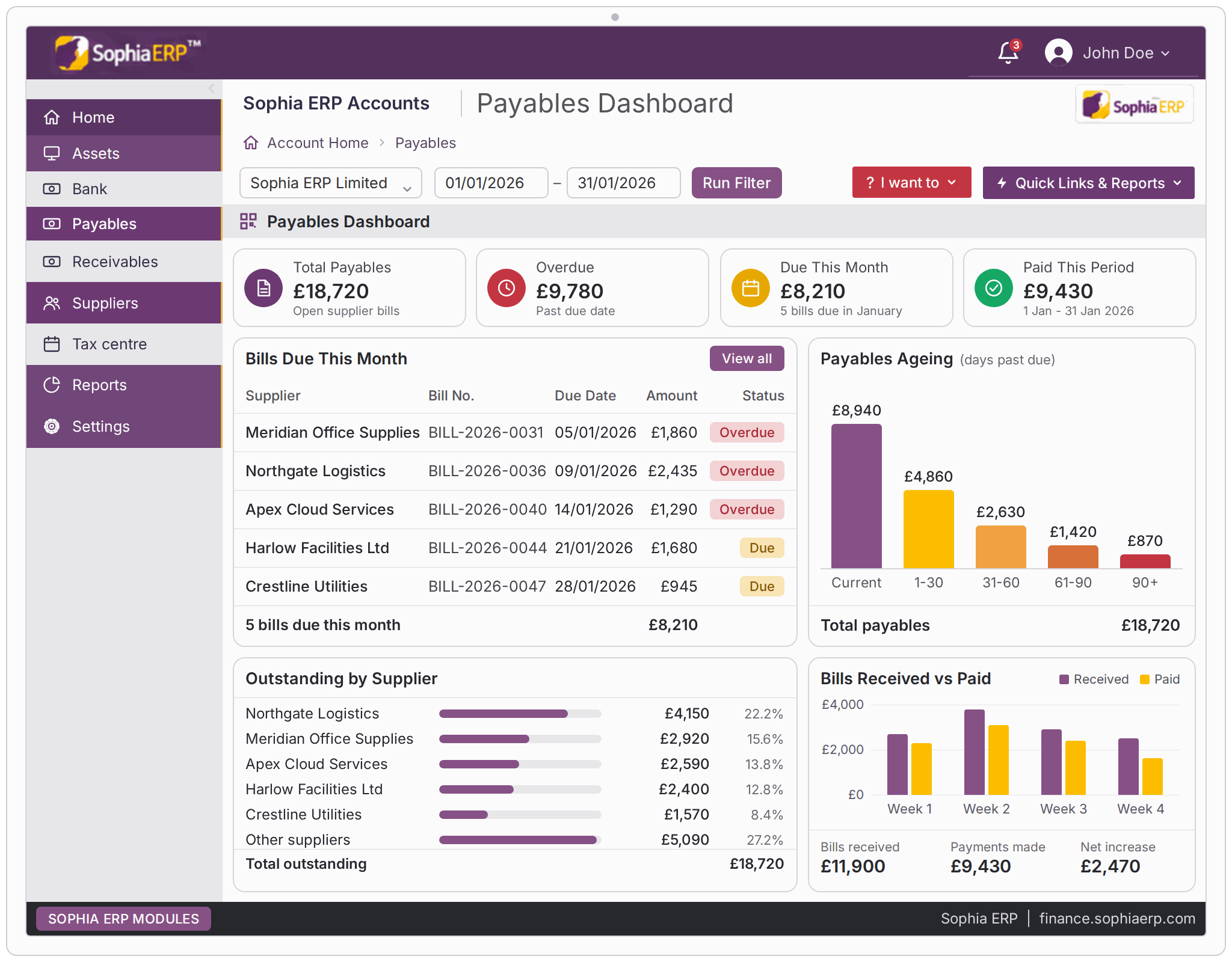Screen dimensions: 1232x962
Task: Click the Settings gear icon in the sidebar
Action: (x=52, y=426)
